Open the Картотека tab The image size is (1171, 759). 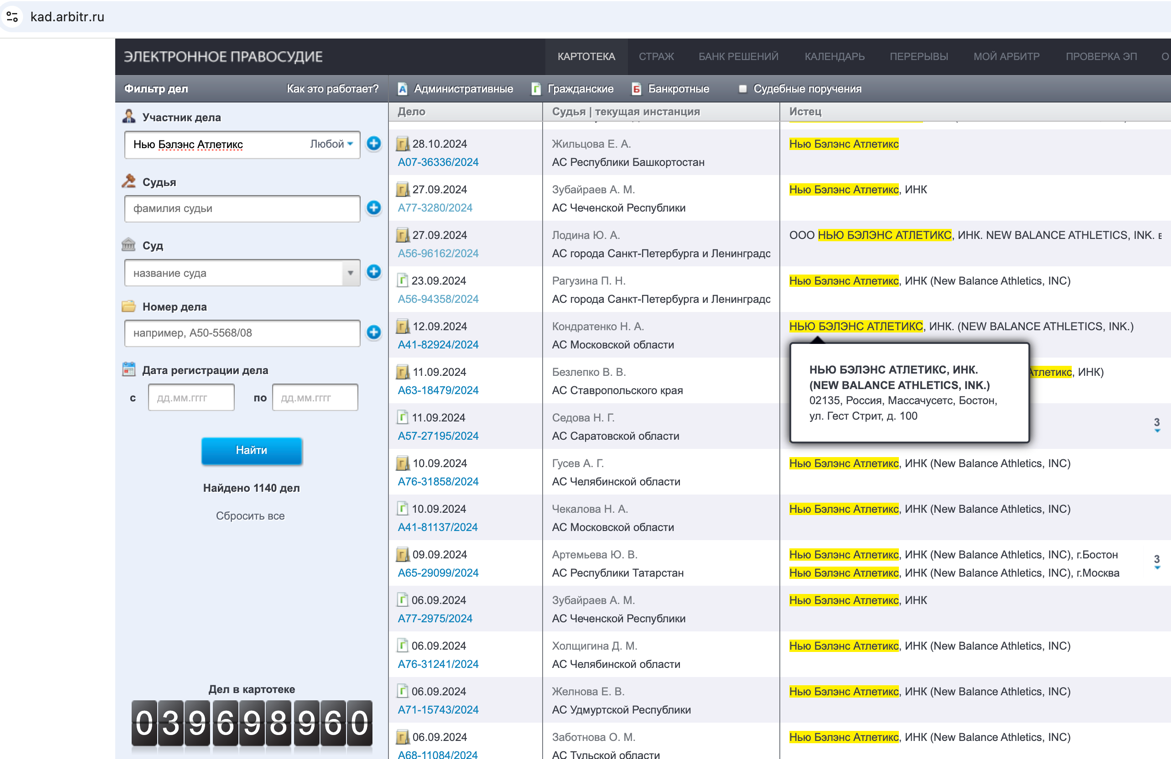(586, 57)
